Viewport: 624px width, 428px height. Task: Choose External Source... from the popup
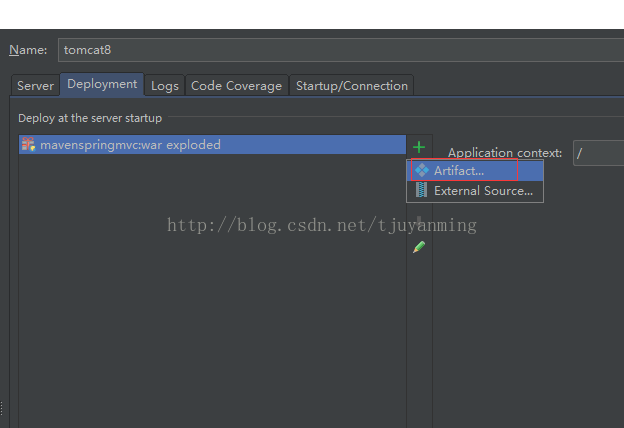click(482, 191)
